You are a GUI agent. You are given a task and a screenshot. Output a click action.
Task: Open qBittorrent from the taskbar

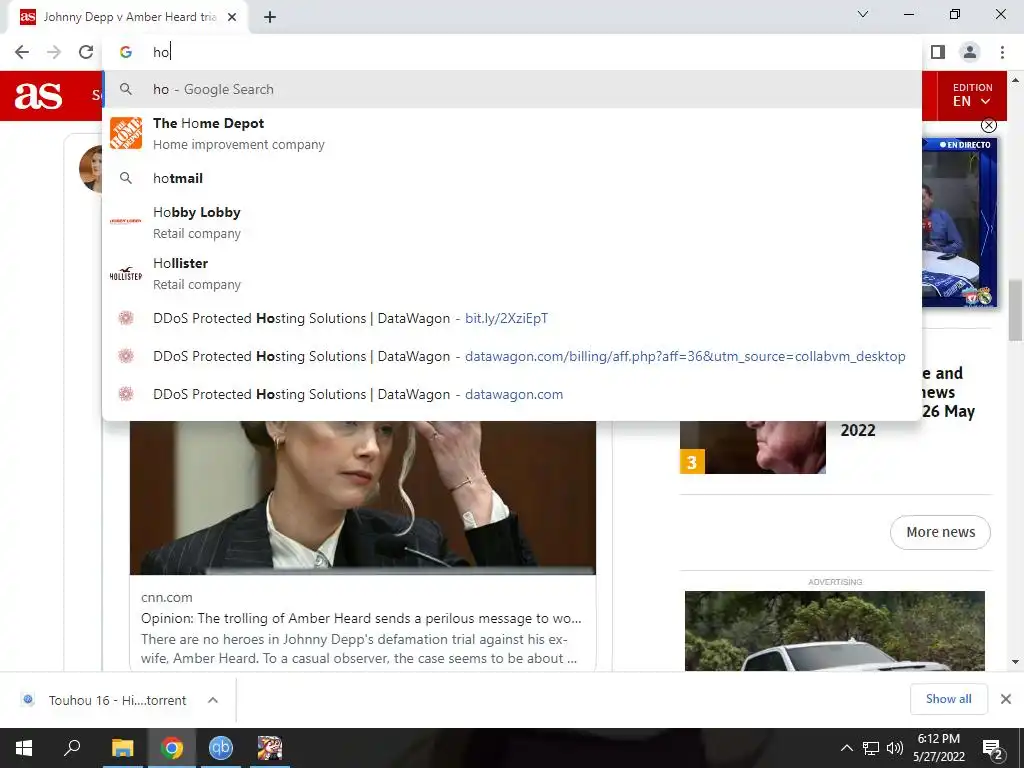tap(221, 748)
